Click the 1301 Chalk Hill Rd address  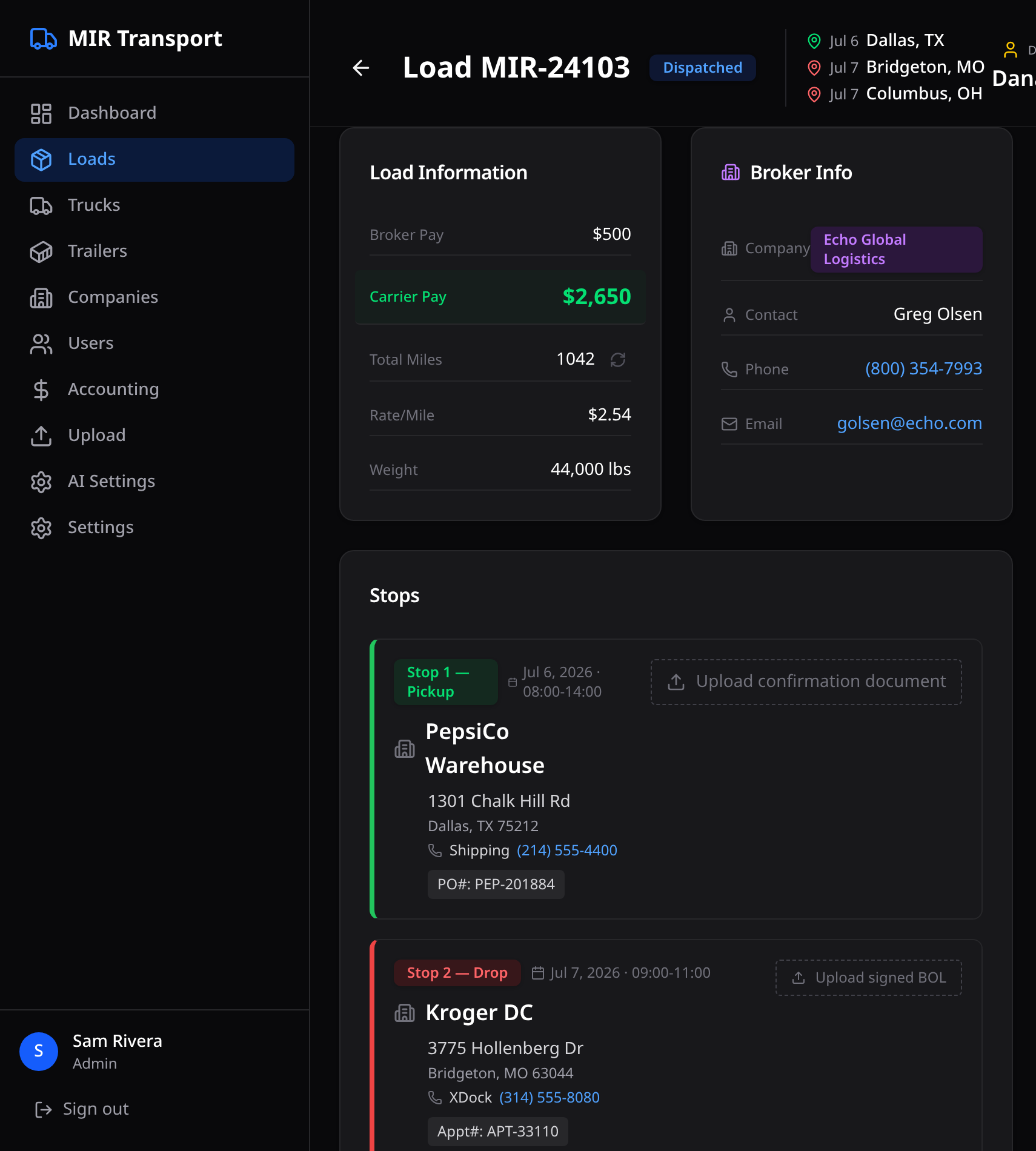tap(499, 801)
